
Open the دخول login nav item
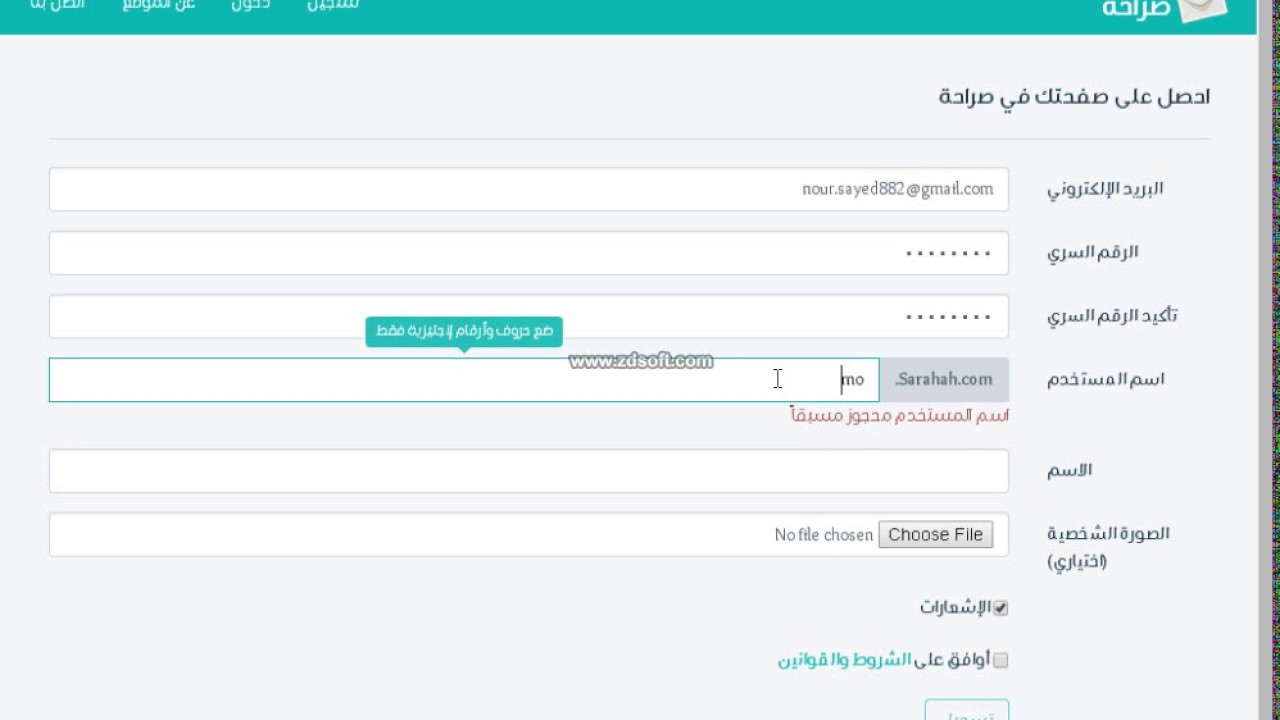251,5
